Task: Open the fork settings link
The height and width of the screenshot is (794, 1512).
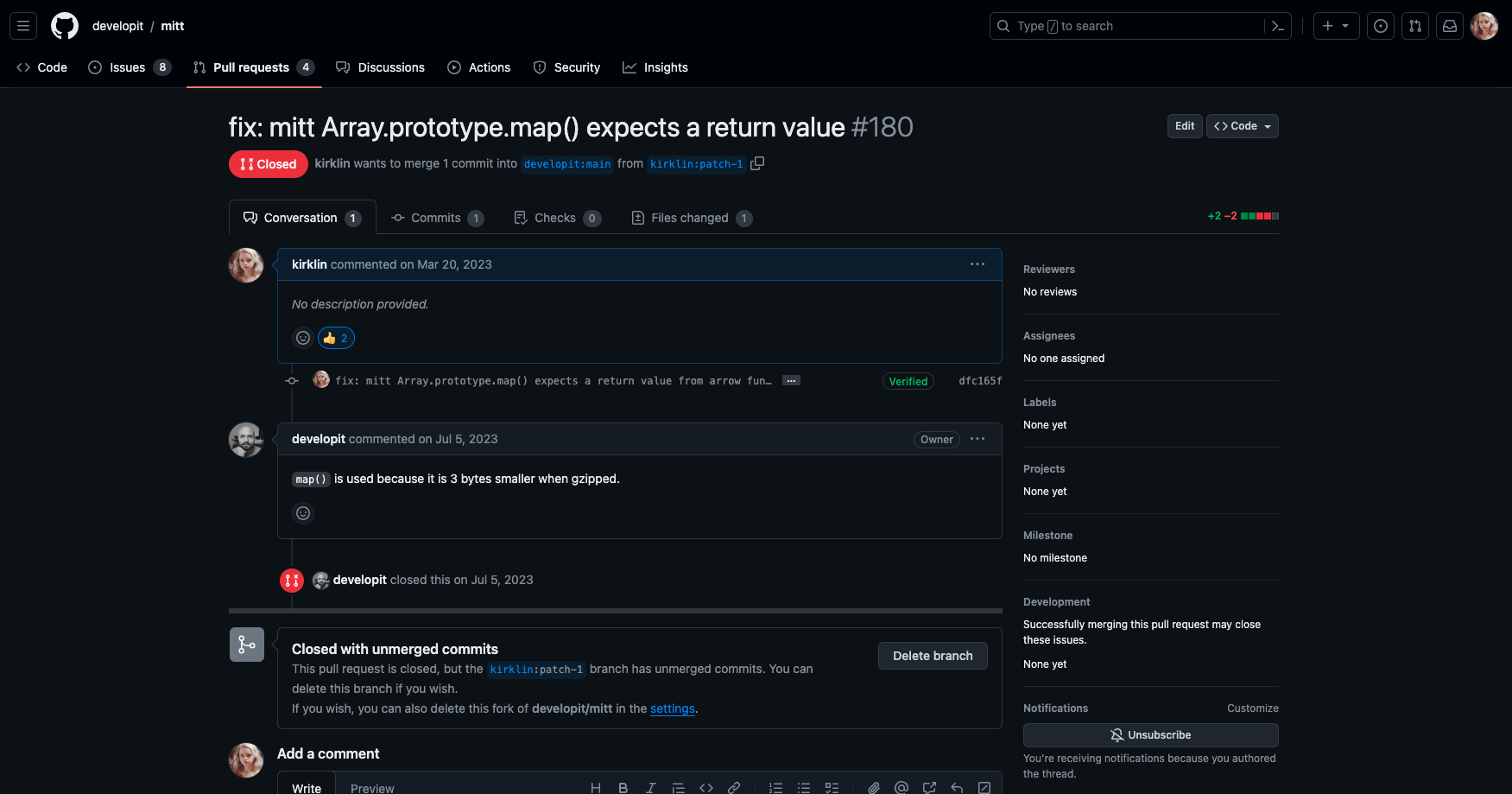Action: [x=672, y=708]
